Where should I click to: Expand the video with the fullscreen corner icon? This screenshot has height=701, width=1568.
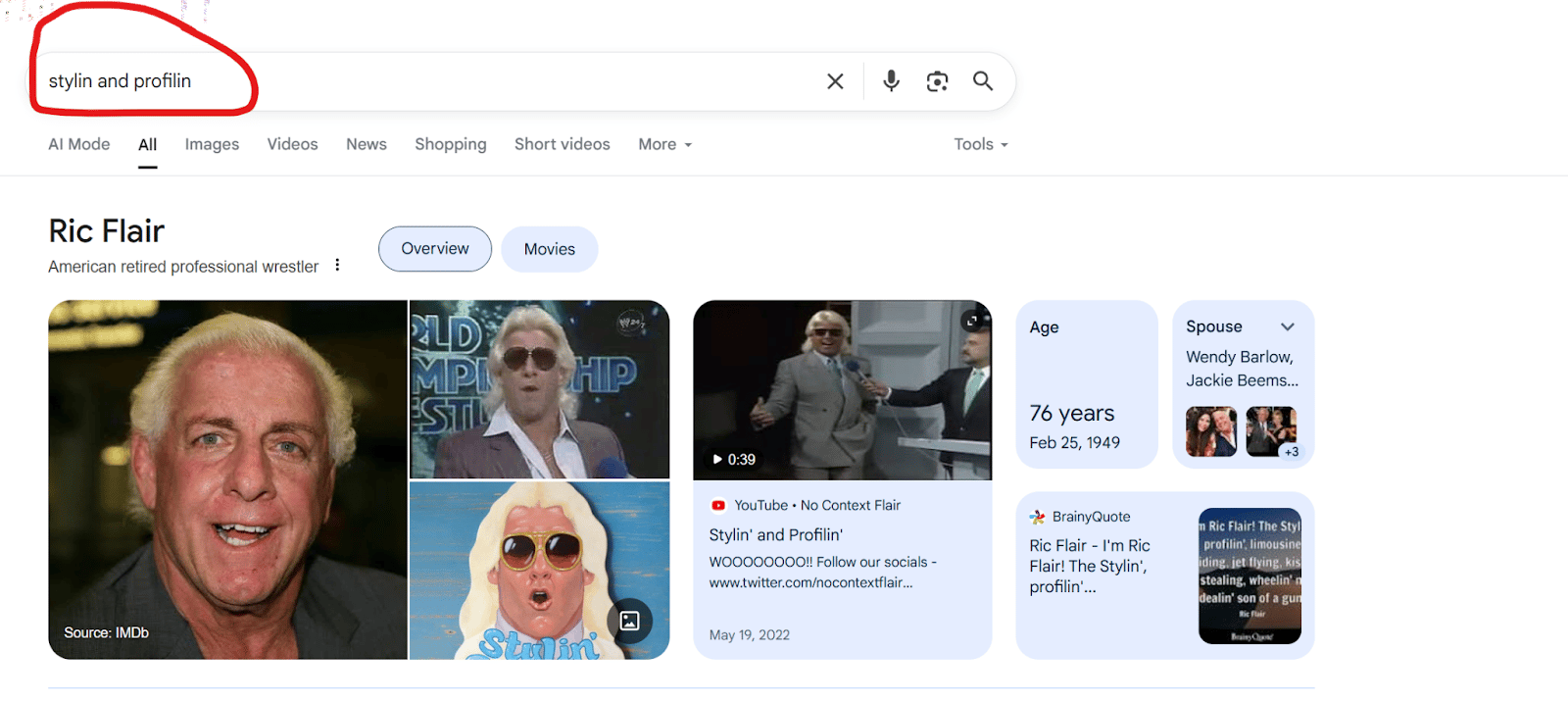click(971, 320)
